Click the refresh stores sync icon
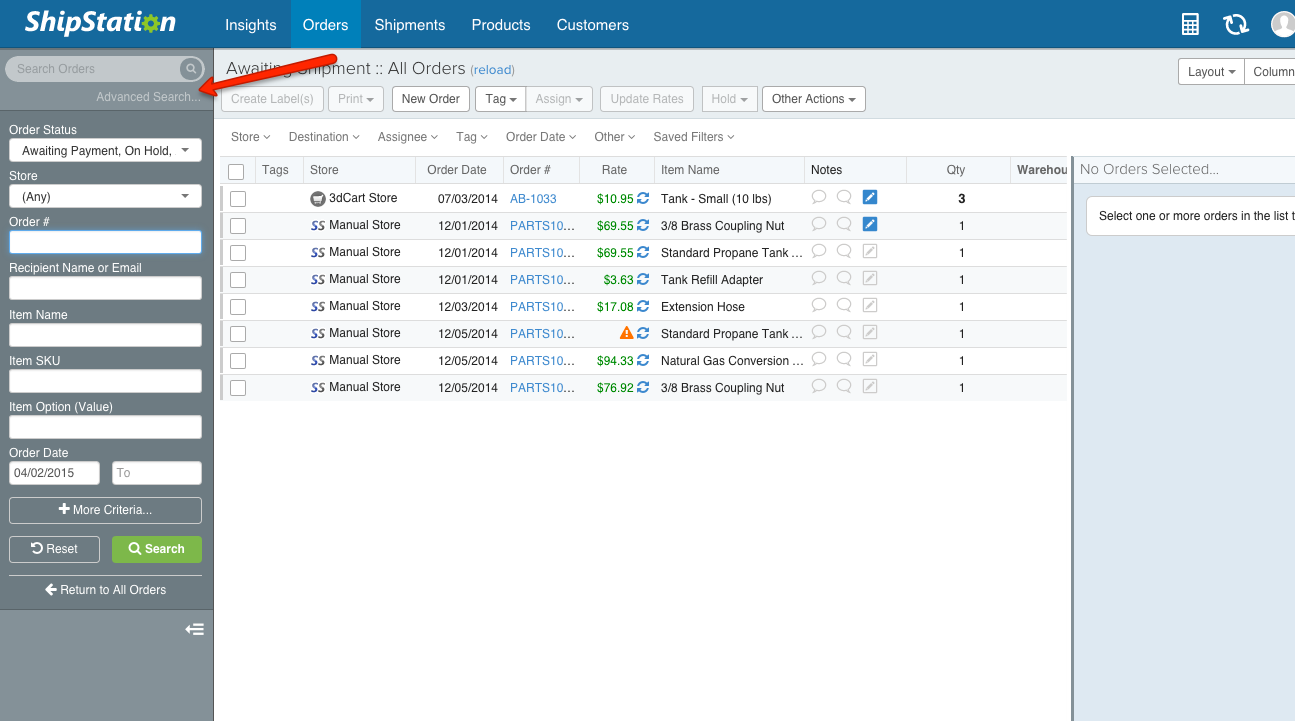This screenshot has width=1295, height=721. coord(1235,25)
